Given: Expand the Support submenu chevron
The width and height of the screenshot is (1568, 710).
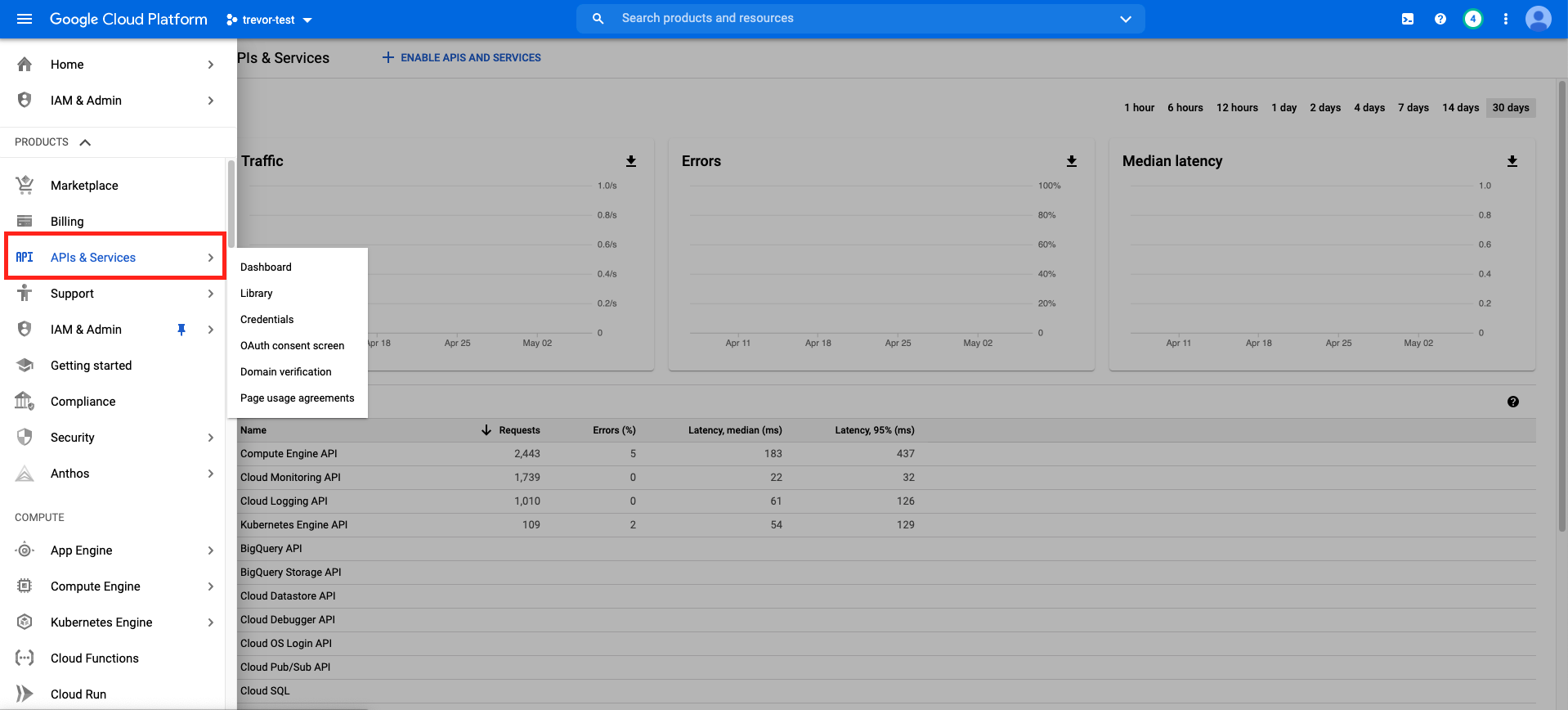Looking at the screenshot, I should 211,294.
